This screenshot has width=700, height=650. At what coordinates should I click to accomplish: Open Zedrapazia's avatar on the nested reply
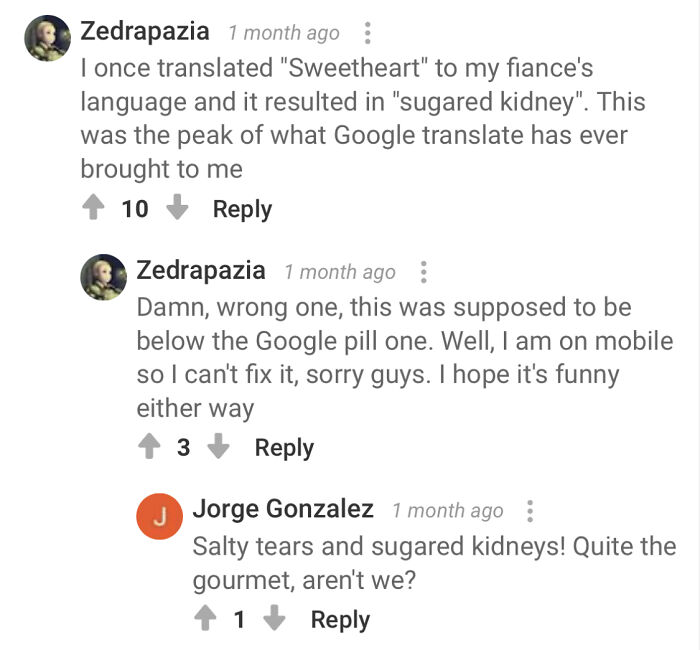point(103,276)
